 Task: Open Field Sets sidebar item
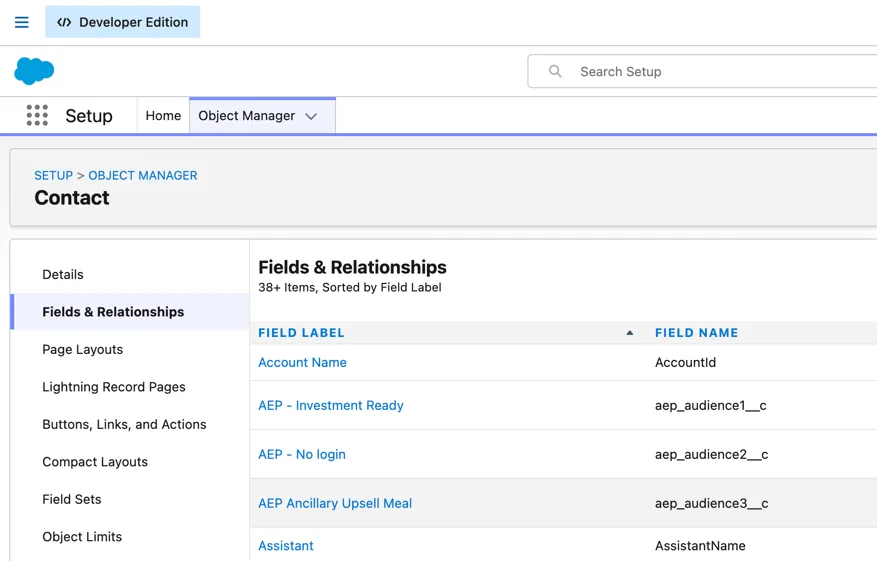[x=72, y=499]
